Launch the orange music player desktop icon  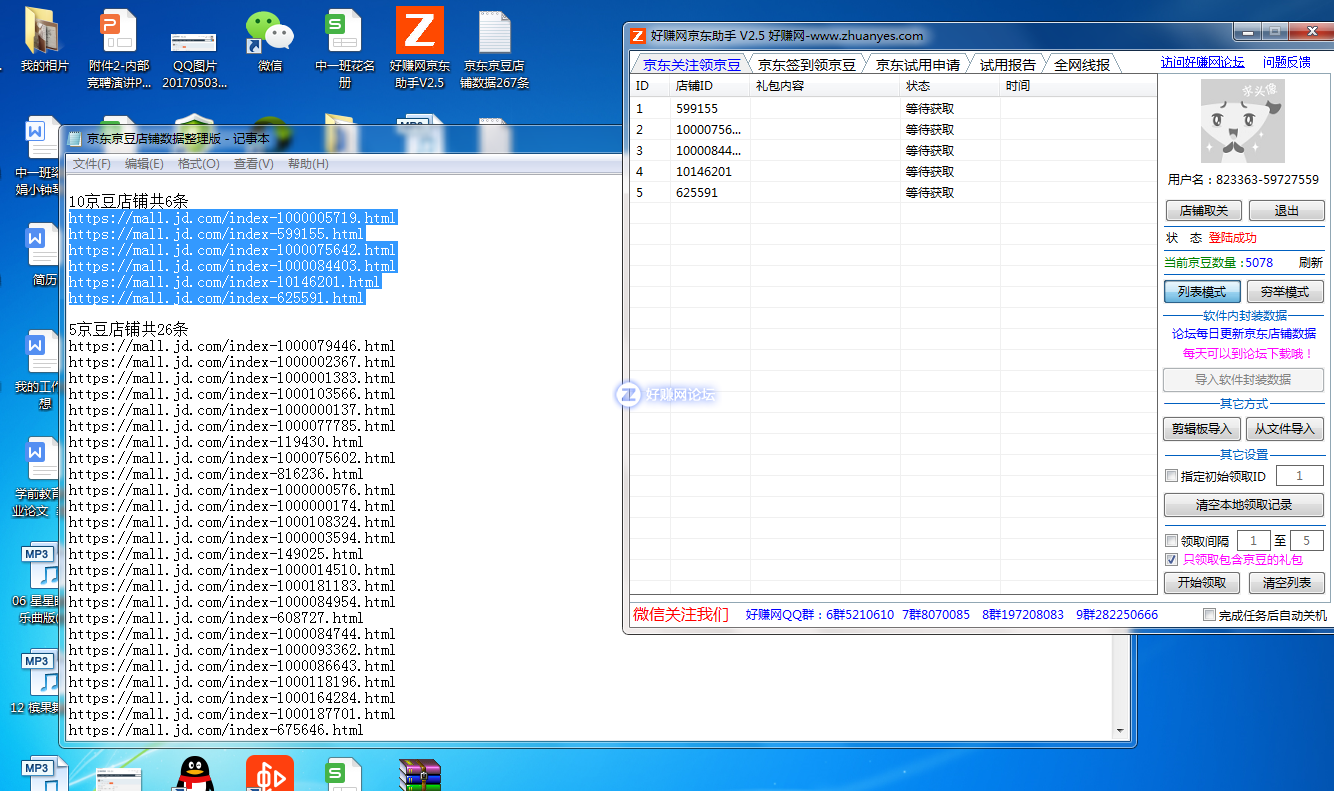pos(270,773)
